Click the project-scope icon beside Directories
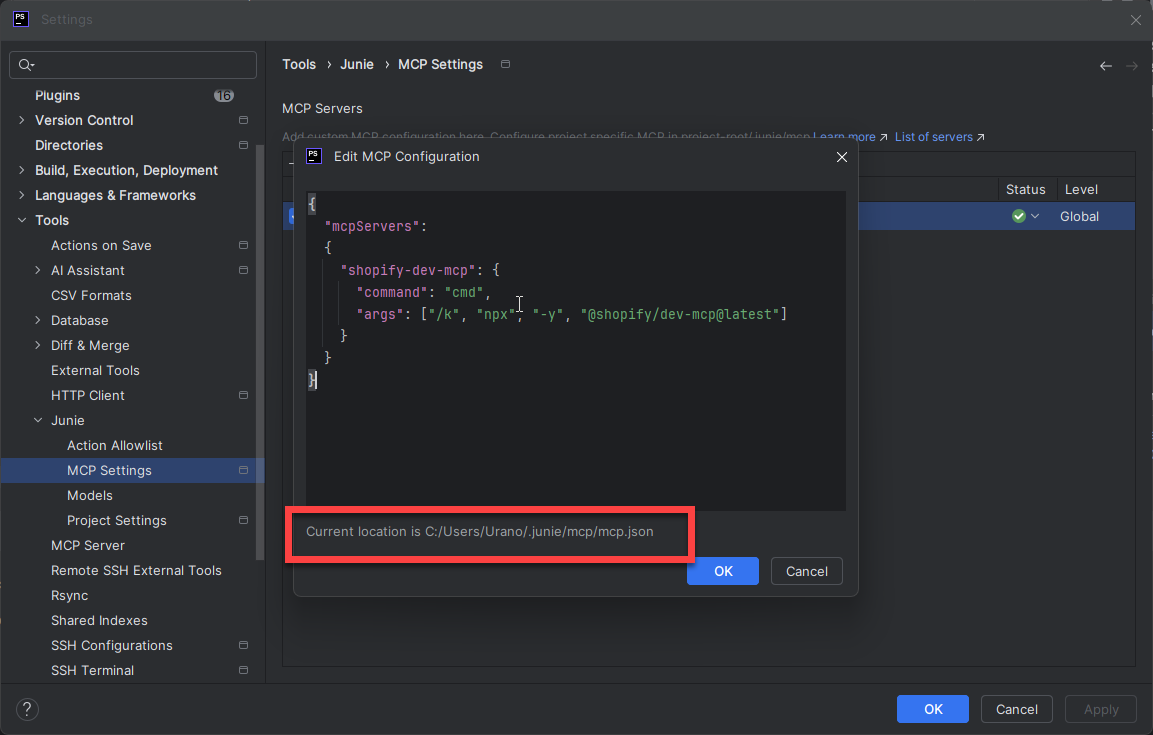The image size is (1153, 735). coord(243,145)
